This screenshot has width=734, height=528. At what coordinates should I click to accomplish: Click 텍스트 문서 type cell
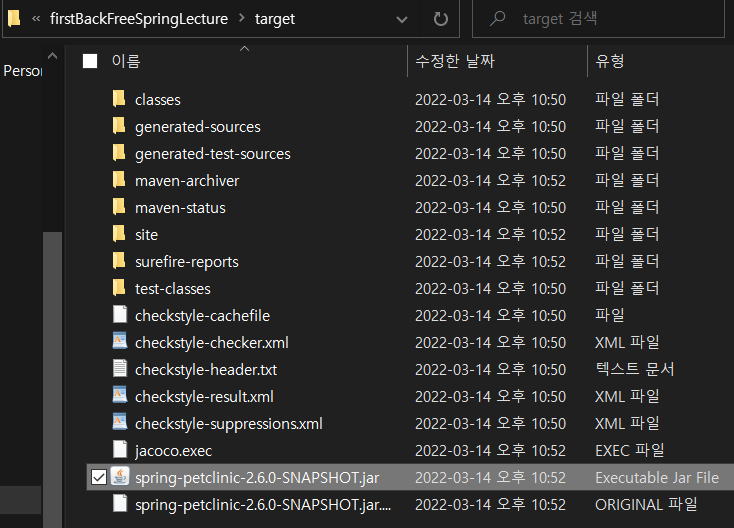pyautogui.click(x=634, y=369)
